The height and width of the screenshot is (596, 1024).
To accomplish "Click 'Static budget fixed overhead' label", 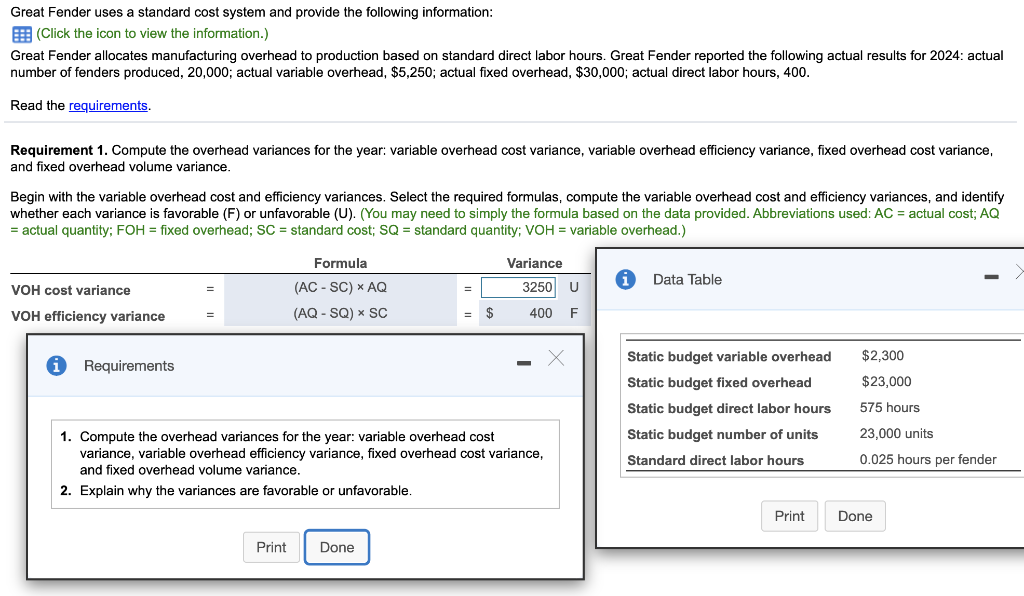I will (719, 383).
